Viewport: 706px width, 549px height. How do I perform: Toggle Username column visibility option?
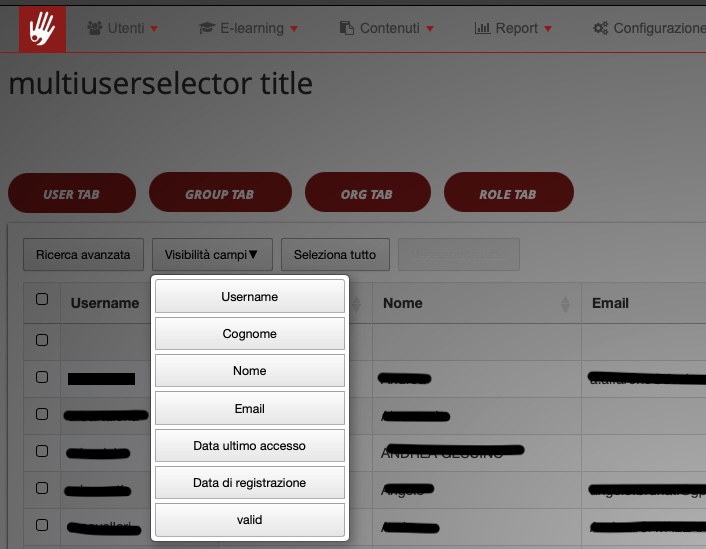[249, 297]
